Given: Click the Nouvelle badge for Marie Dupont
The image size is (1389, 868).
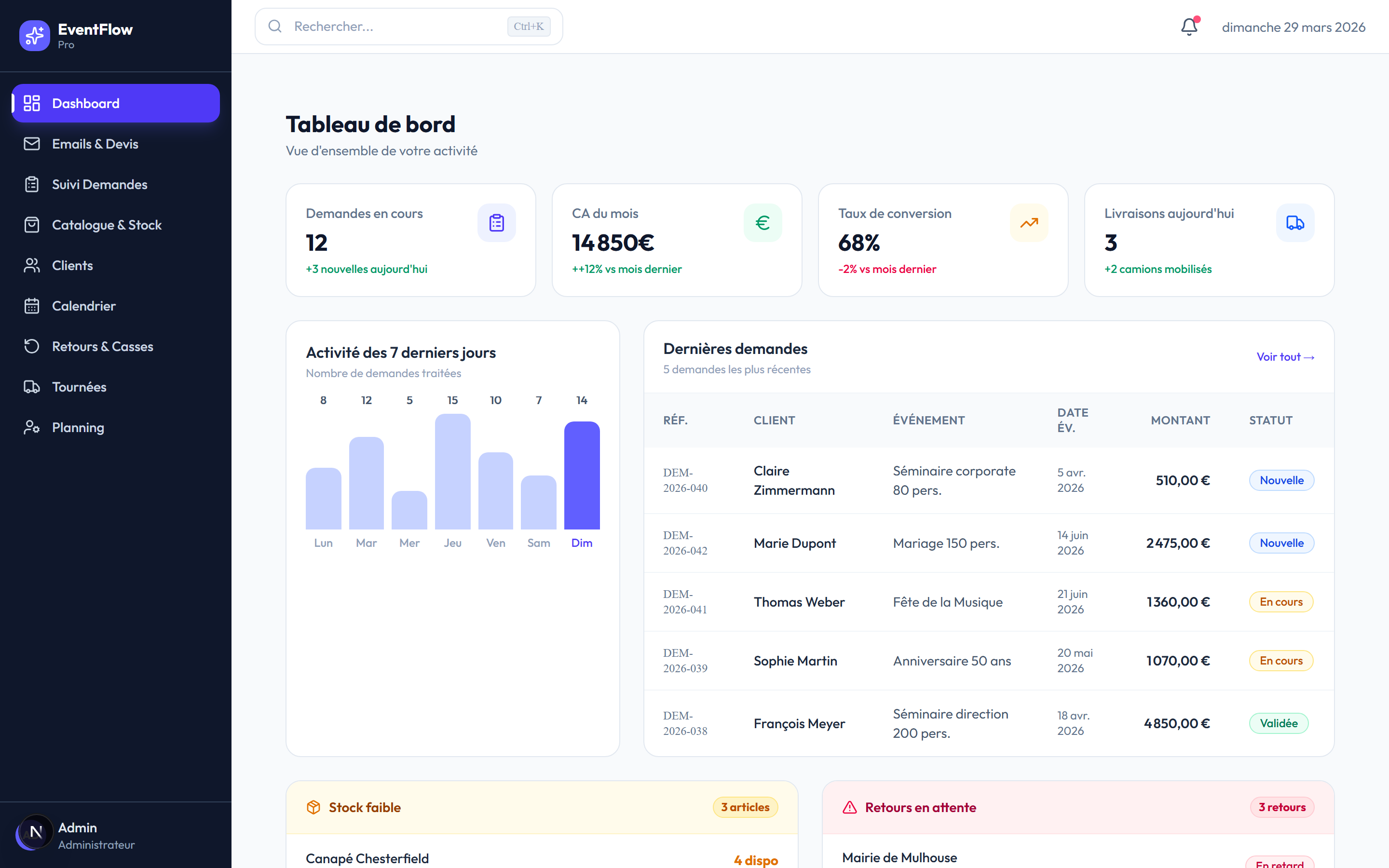Looking at the screenshot, I should pos(1281,543).
